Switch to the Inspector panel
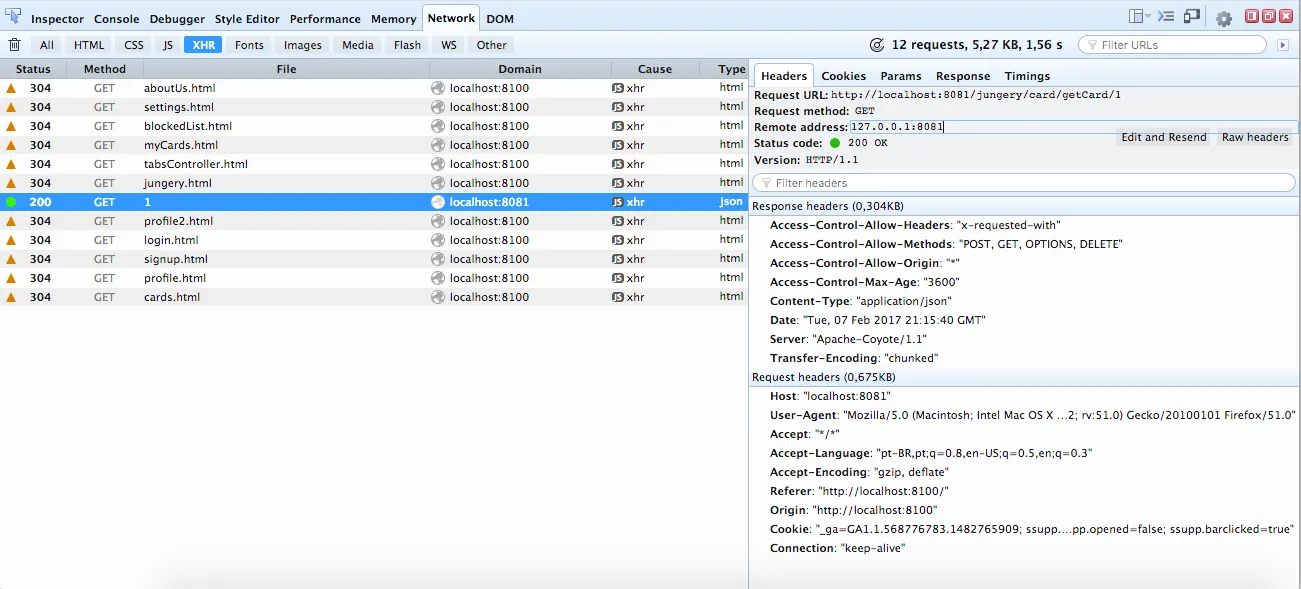Viewport: 1301px width, 589px height. [57, 19]
